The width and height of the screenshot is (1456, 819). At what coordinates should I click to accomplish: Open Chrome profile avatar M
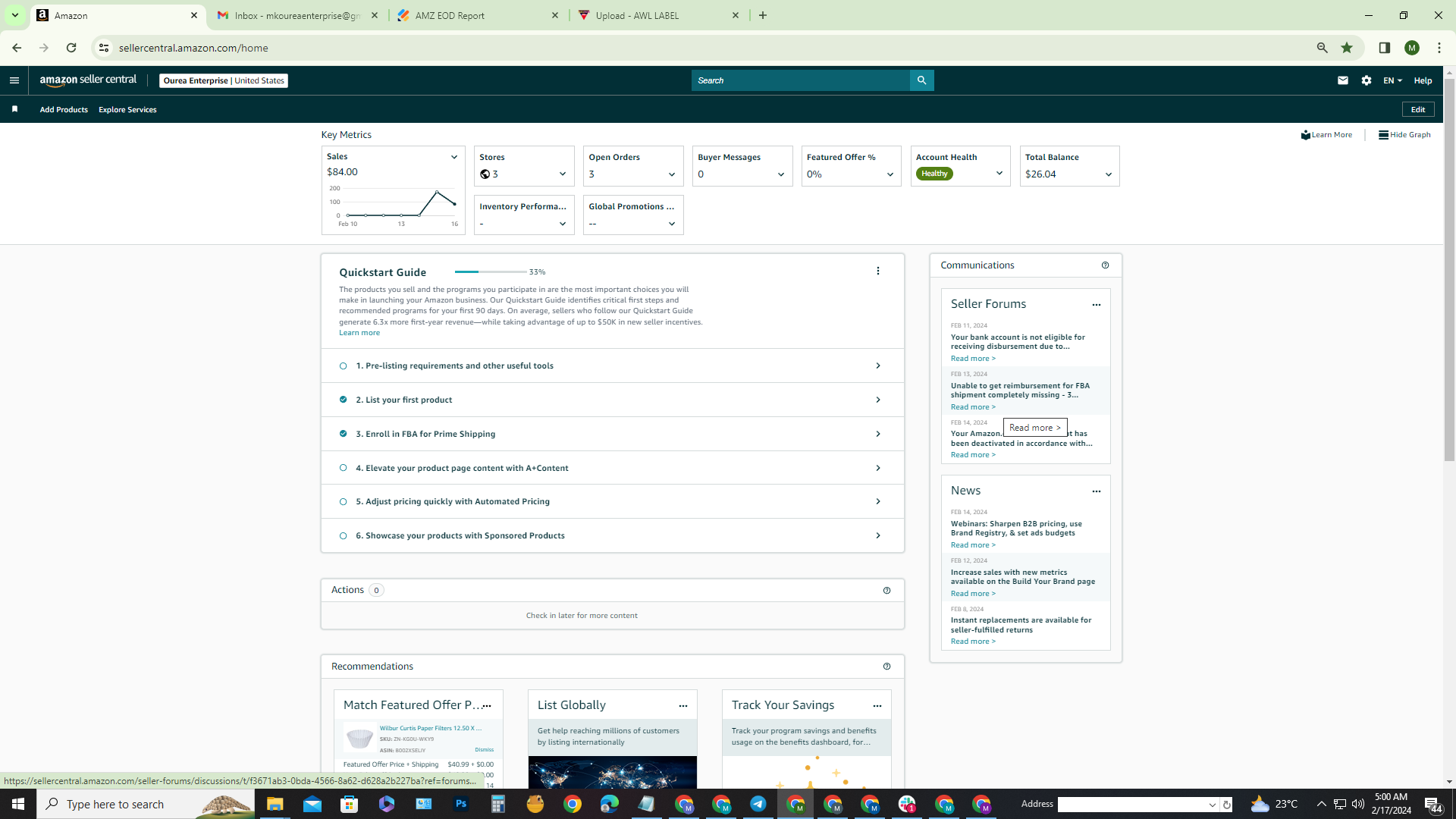[1411, 48]
